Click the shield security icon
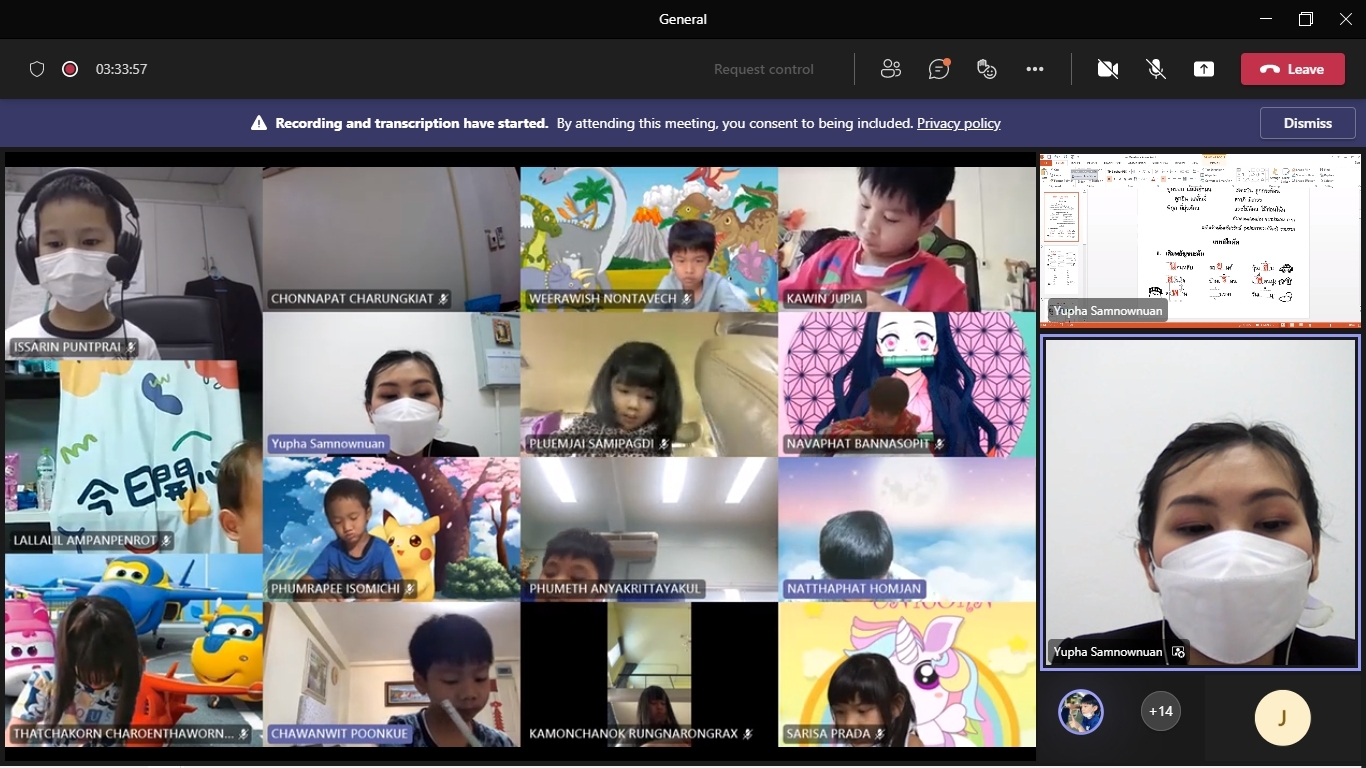The image size is (1366, 768). [37, 69]
